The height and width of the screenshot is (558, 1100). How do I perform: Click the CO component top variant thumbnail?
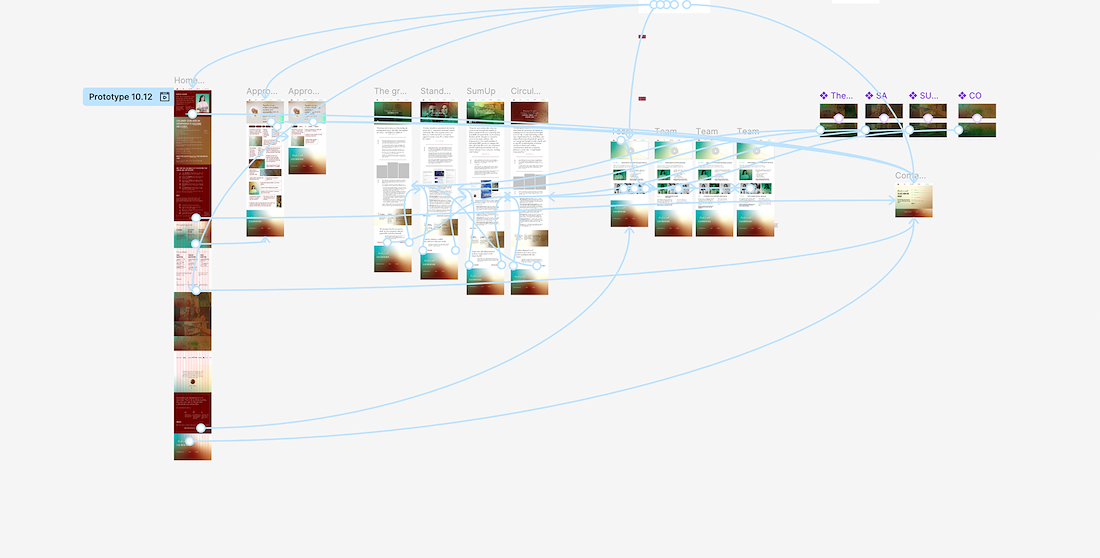977,111
